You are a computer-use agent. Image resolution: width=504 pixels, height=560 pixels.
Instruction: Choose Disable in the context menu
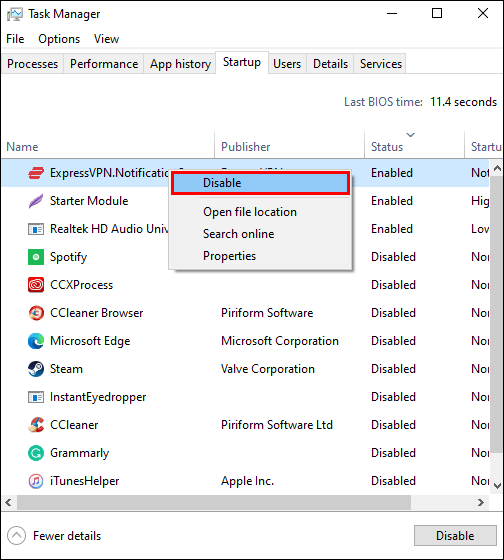pos(260,183)
